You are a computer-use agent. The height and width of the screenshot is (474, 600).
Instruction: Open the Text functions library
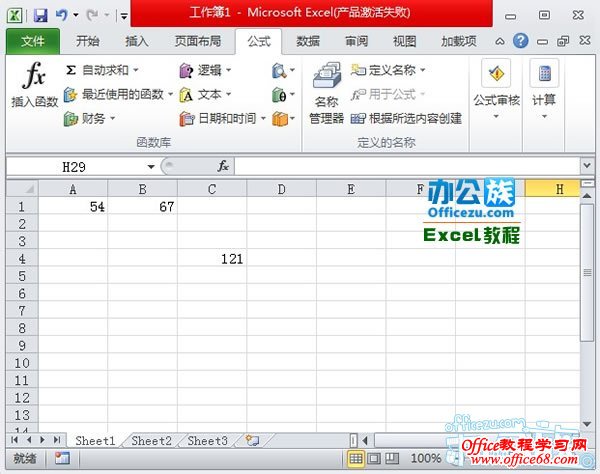[205, 94]
